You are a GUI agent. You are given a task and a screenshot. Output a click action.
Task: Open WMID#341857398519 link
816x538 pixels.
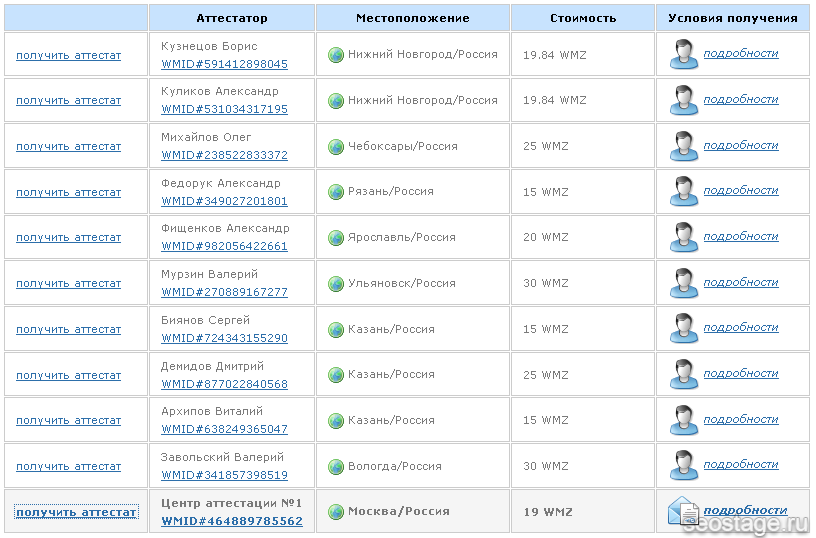click(x=224, y=475)
